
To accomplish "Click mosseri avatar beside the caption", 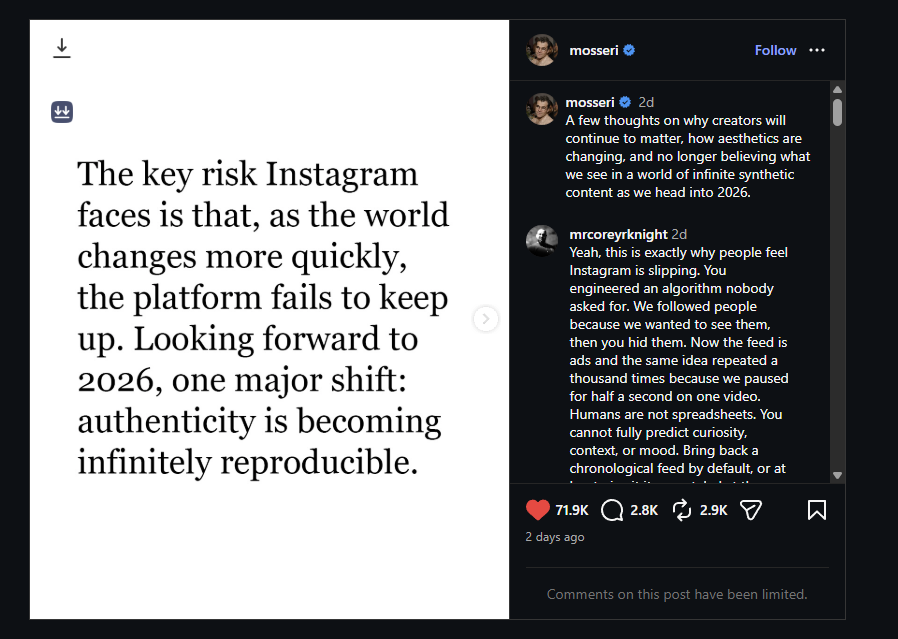I will coord(542,108).
